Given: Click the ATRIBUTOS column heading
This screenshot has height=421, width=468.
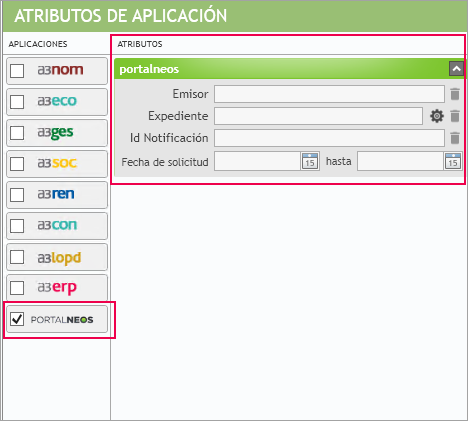Looking at the screenshot, I should click(140, 44).
